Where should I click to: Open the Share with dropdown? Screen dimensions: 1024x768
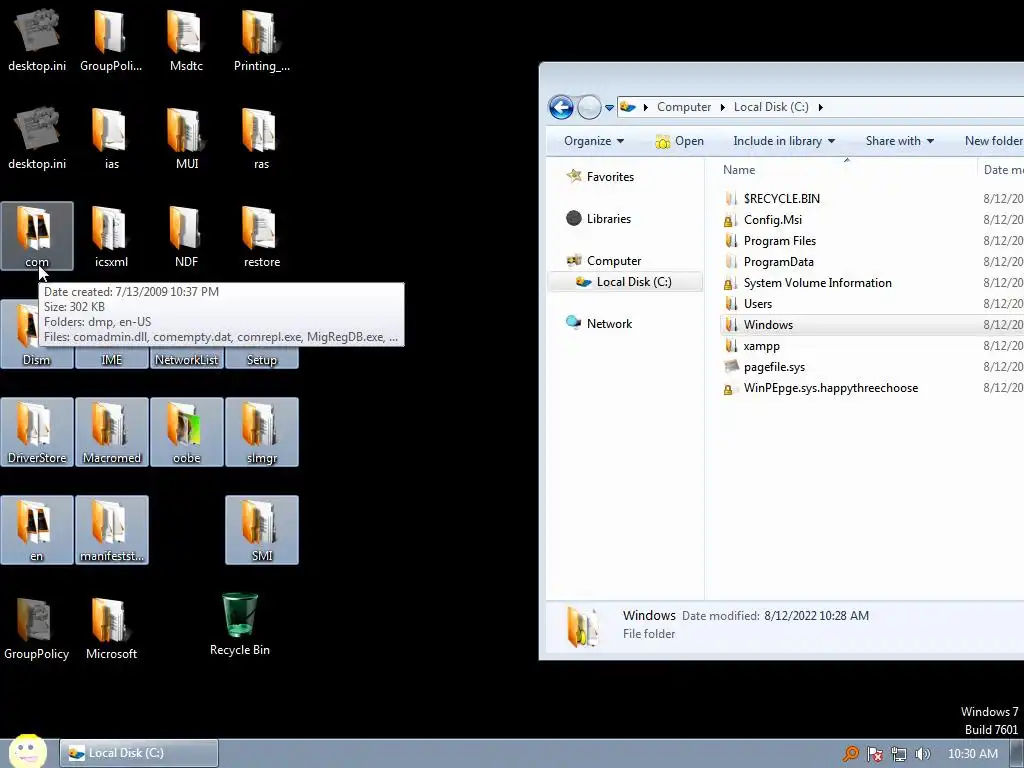click(899, 141)
